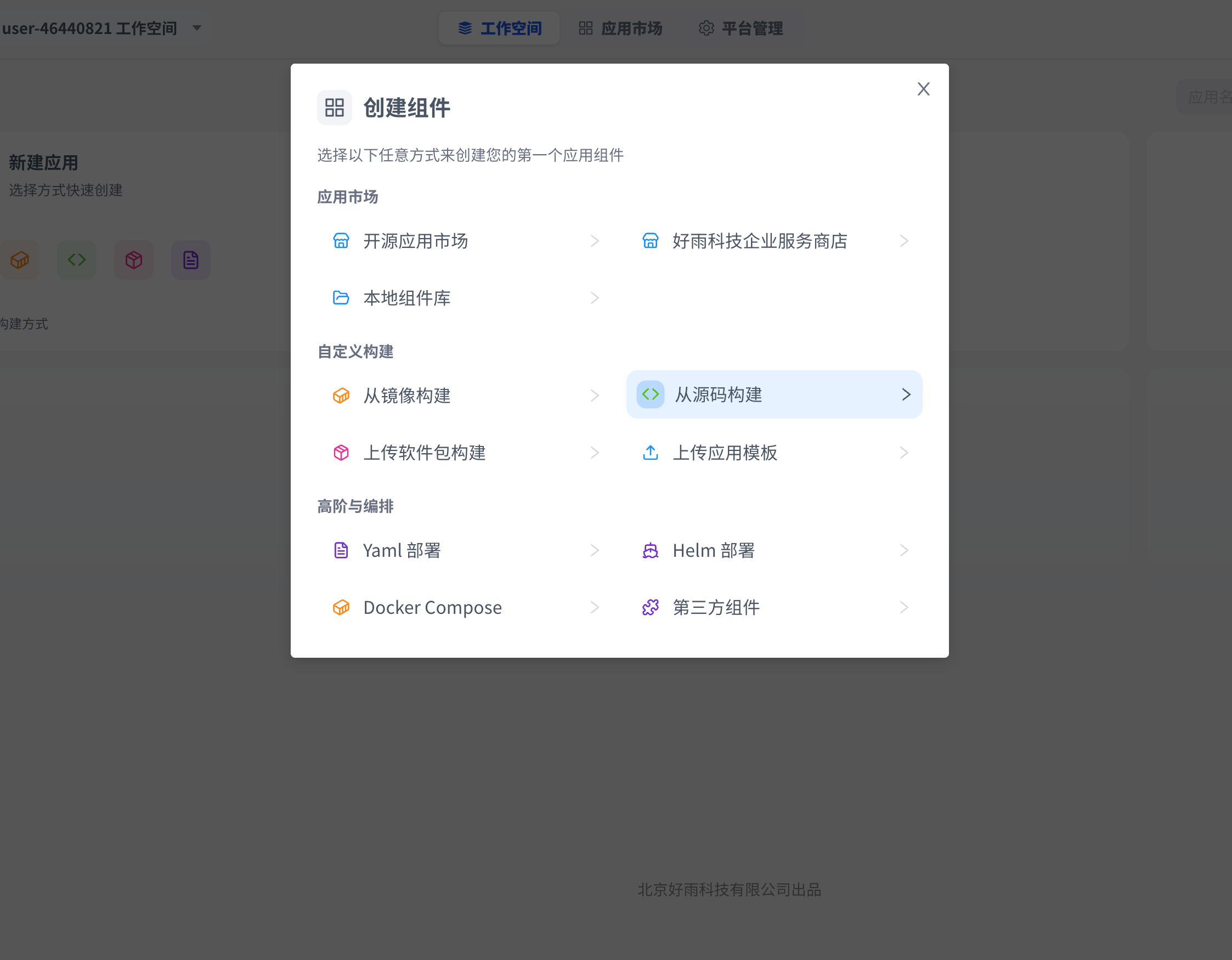Switch to the 应用市场 top tab
The image size is (1232, 960).
click(620, 28)
